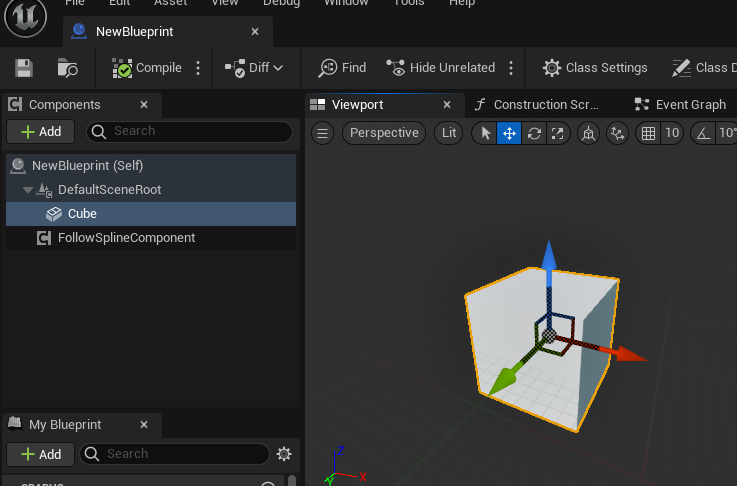Open Compile options three-dot menu

[x=198, y=68]
